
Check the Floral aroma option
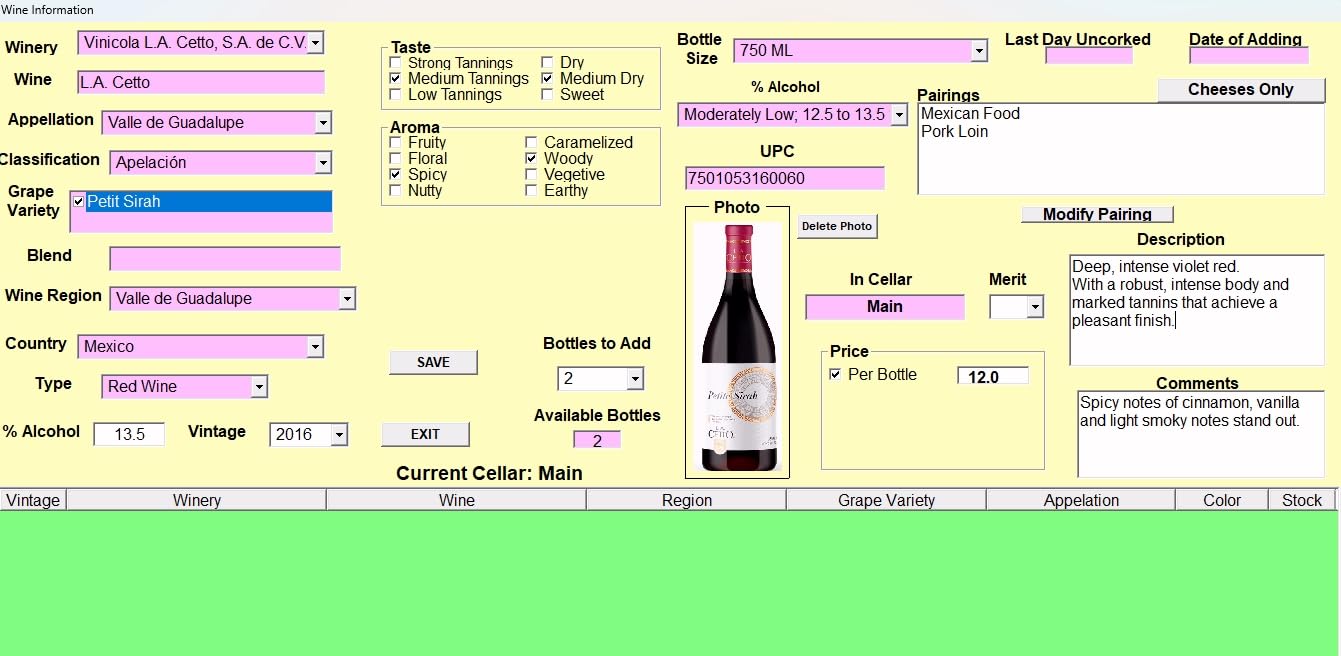click(395, 158)
